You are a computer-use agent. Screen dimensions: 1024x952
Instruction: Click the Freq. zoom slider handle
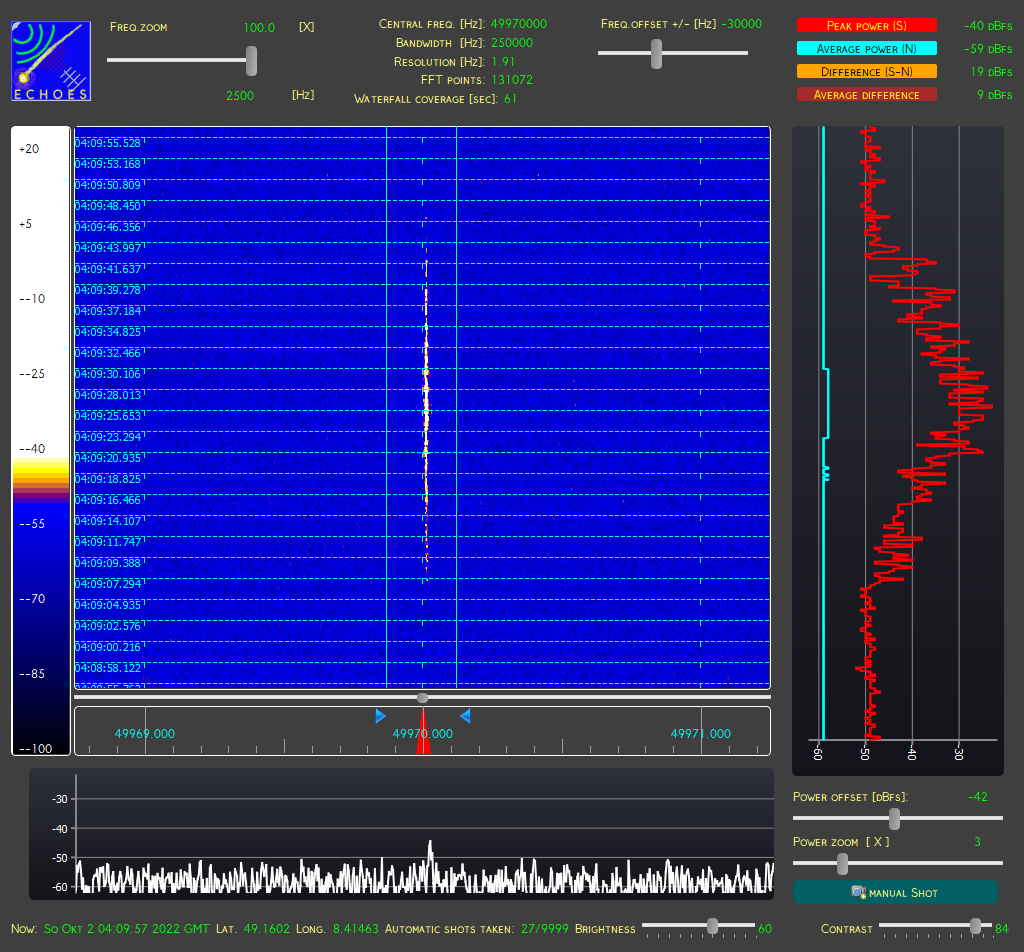click(x=251, y=61)
